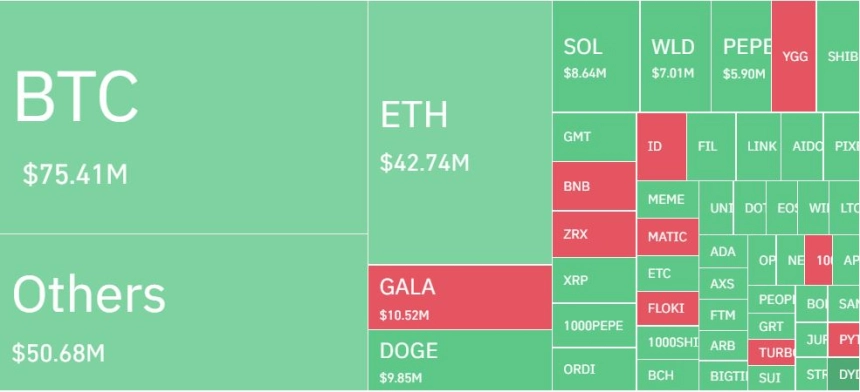Click the DOGE $9.85M tile
860x392 pixels.
[460, 360]
